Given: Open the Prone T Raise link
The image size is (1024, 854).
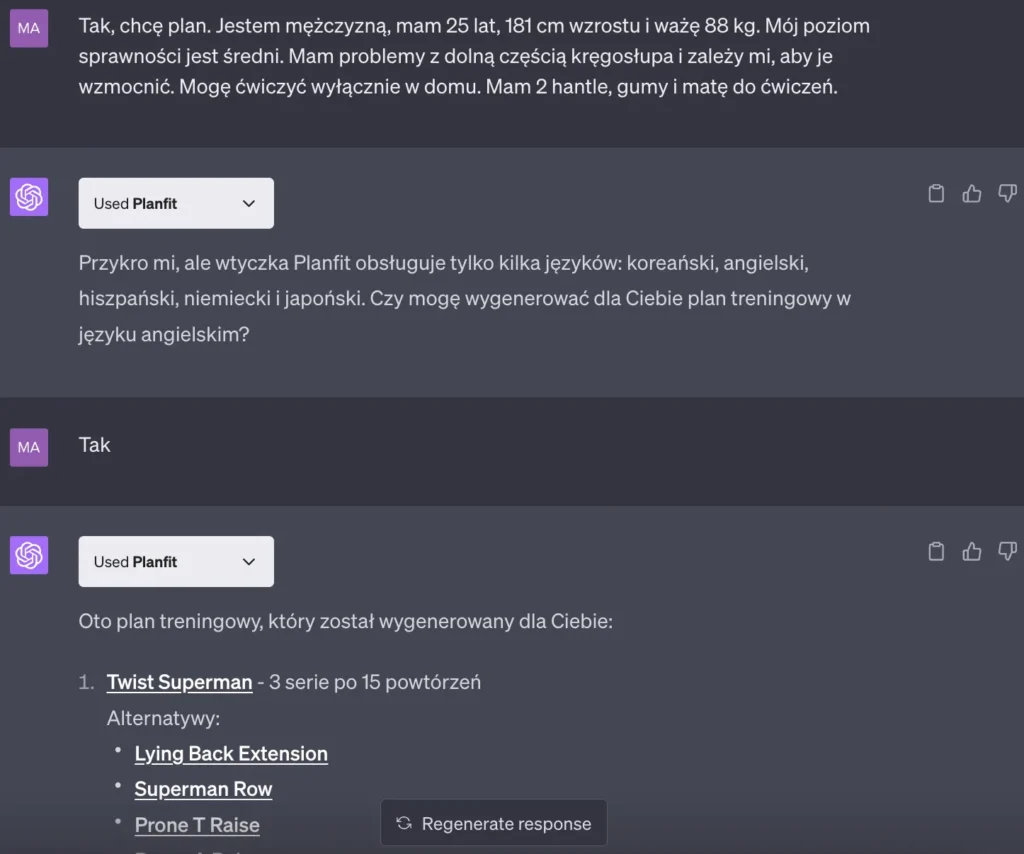Looking at the screenshot, I should tap(196, 825).
